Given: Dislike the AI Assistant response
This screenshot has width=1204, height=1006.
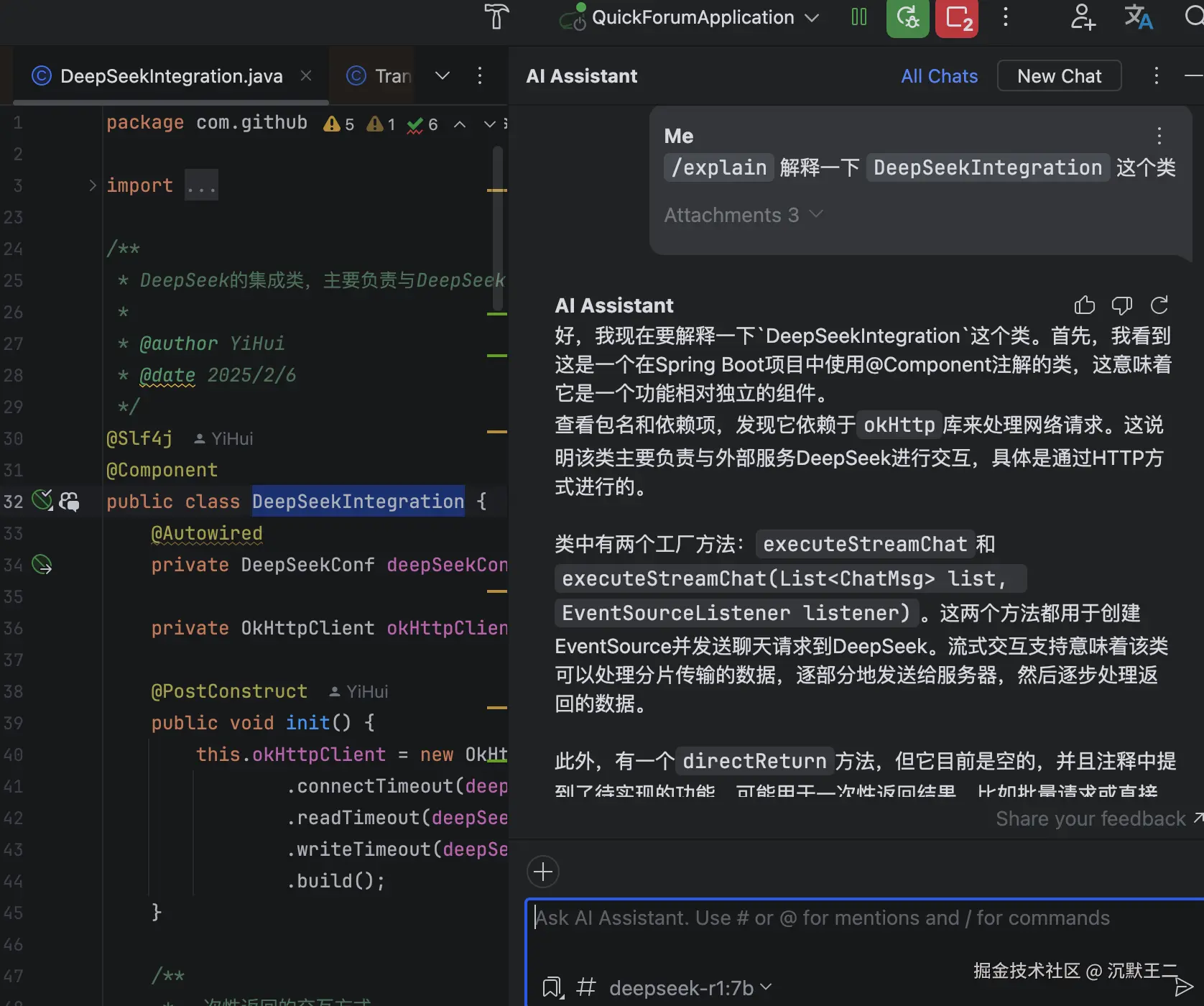Looking at the screenshot, I should click(1122, 305).
